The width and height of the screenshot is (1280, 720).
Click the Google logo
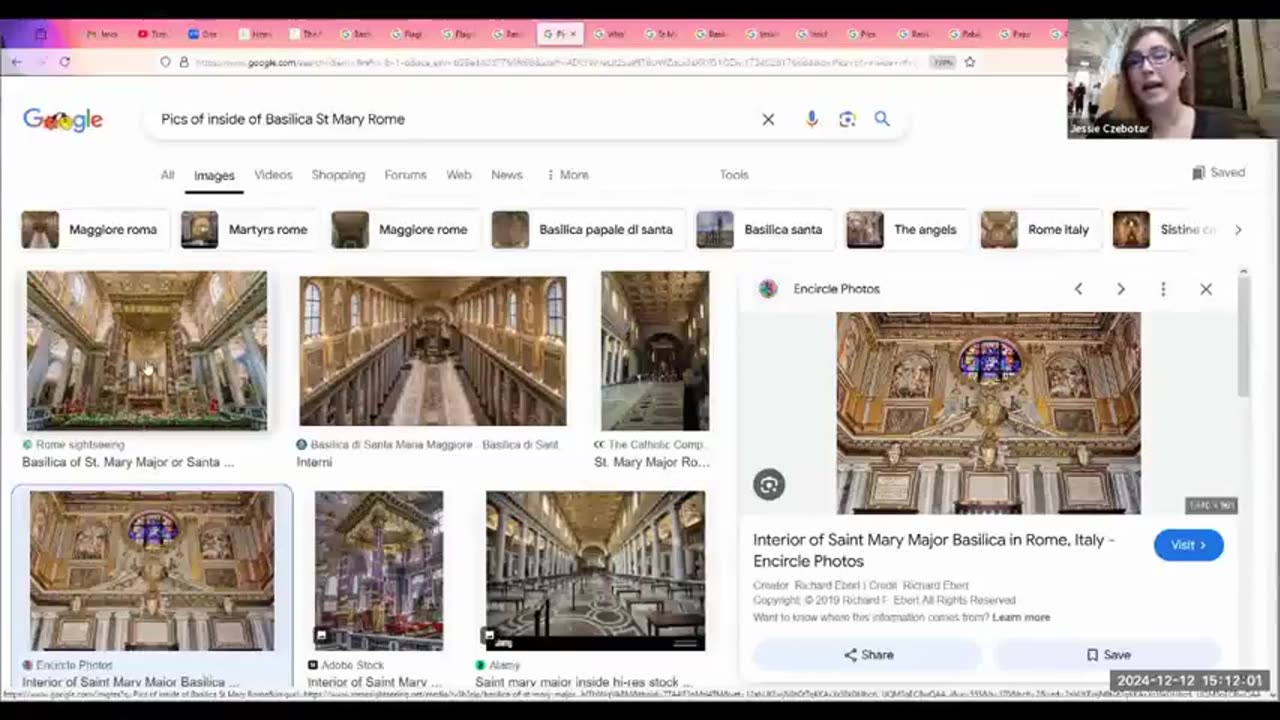point(63,119)
